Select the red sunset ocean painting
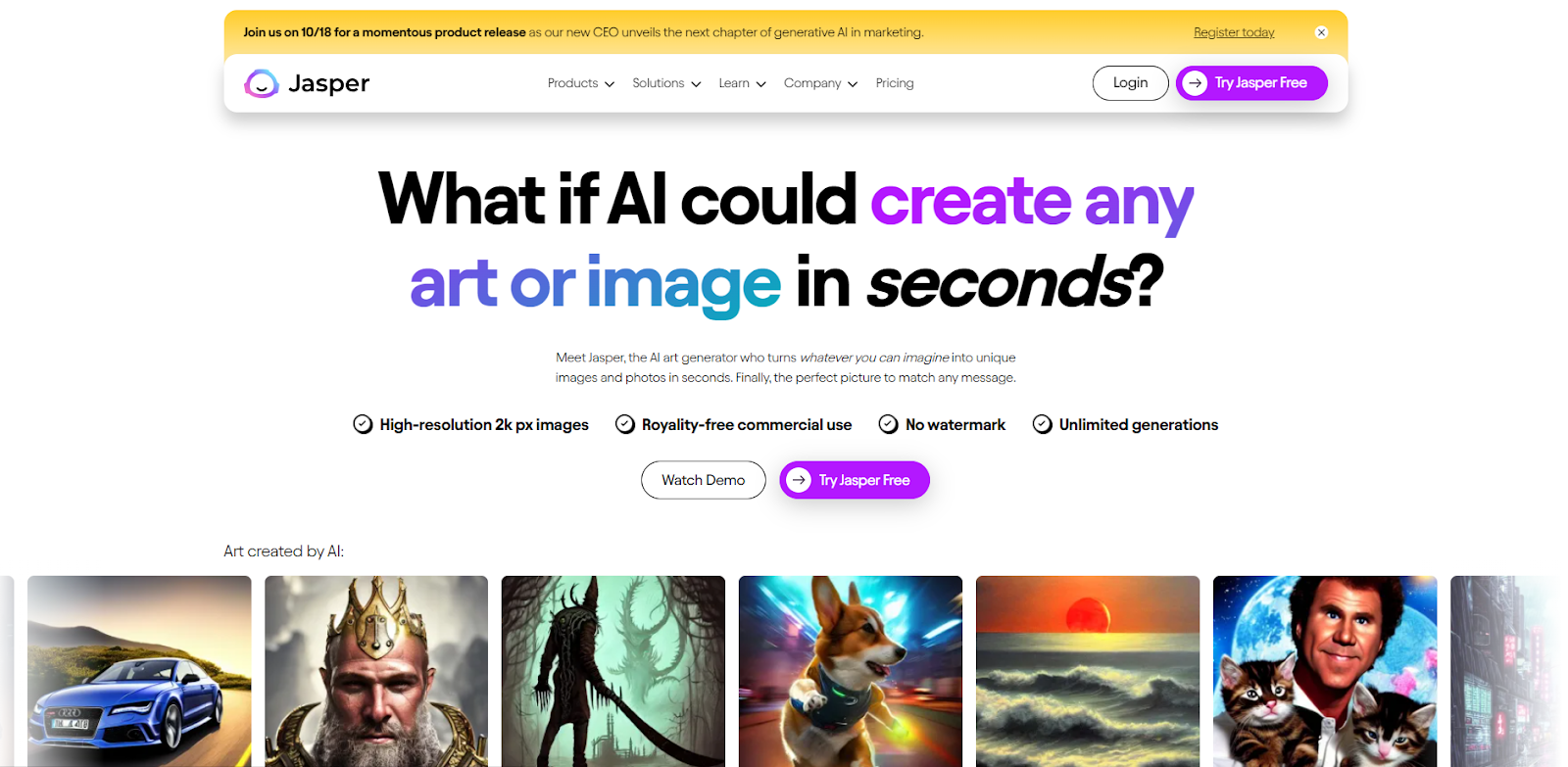 pyautogui.click(x=1087, y=671)
